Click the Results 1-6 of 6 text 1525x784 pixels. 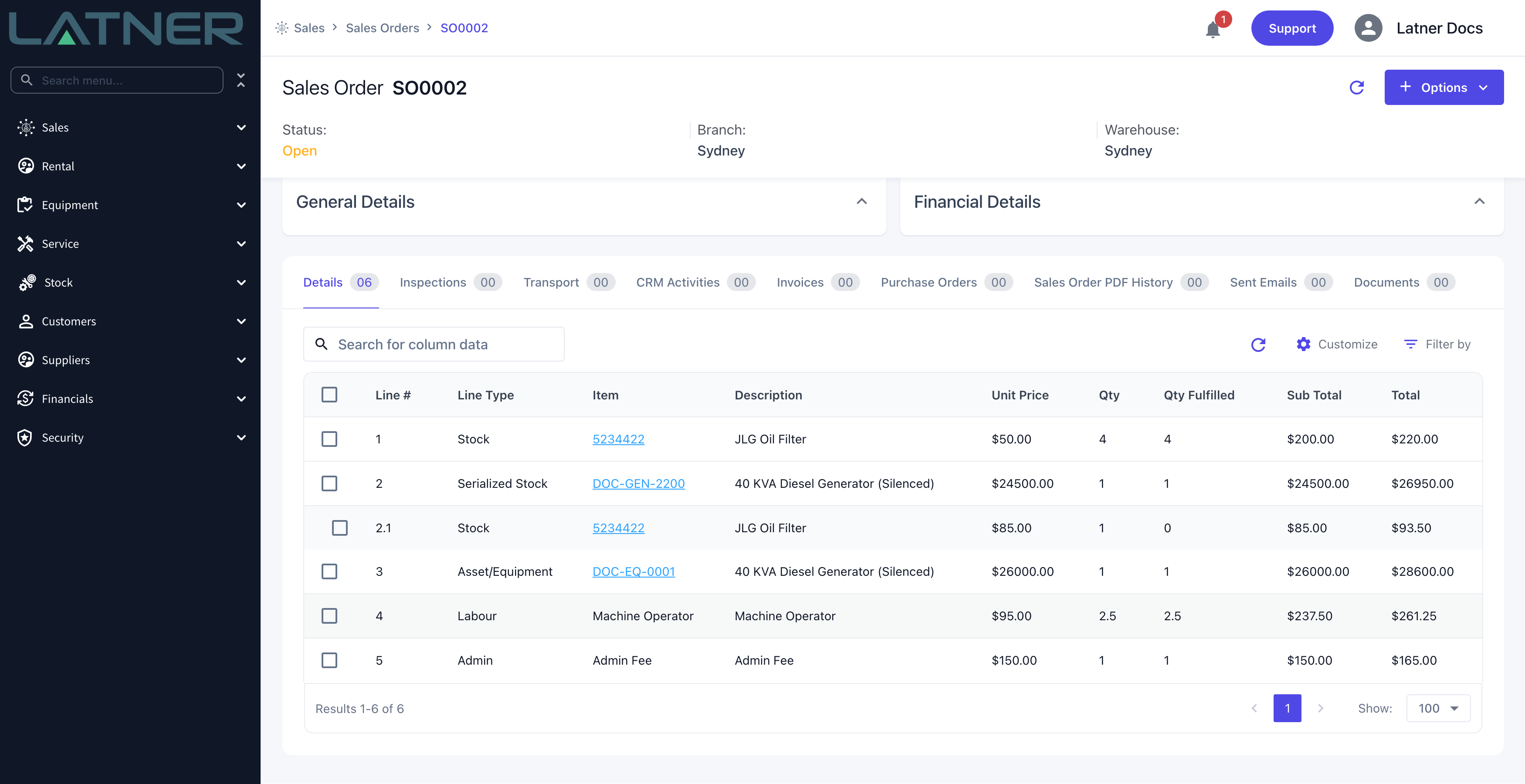(359, 708)
